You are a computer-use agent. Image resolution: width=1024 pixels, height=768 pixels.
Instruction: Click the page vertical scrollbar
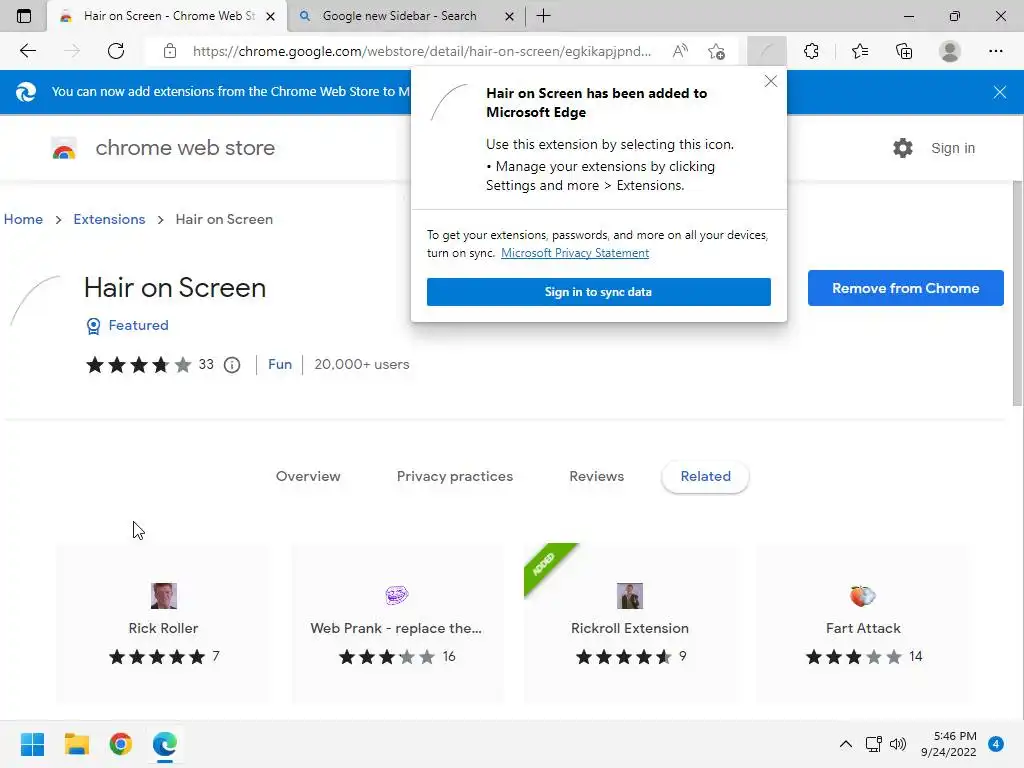1017,294
